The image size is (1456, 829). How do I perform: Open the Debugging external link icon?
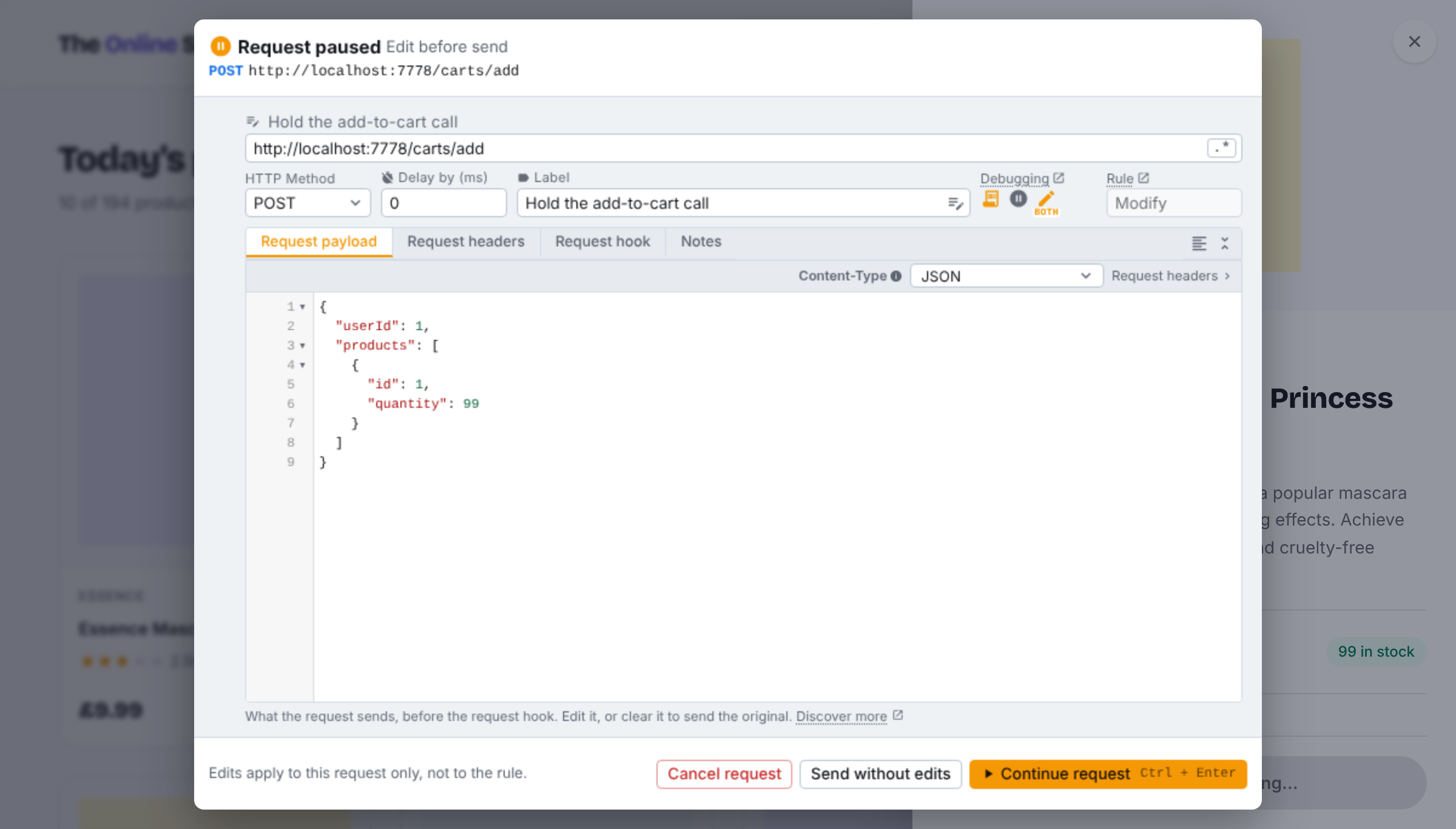pyautogui.click(x=1059, y=178)
